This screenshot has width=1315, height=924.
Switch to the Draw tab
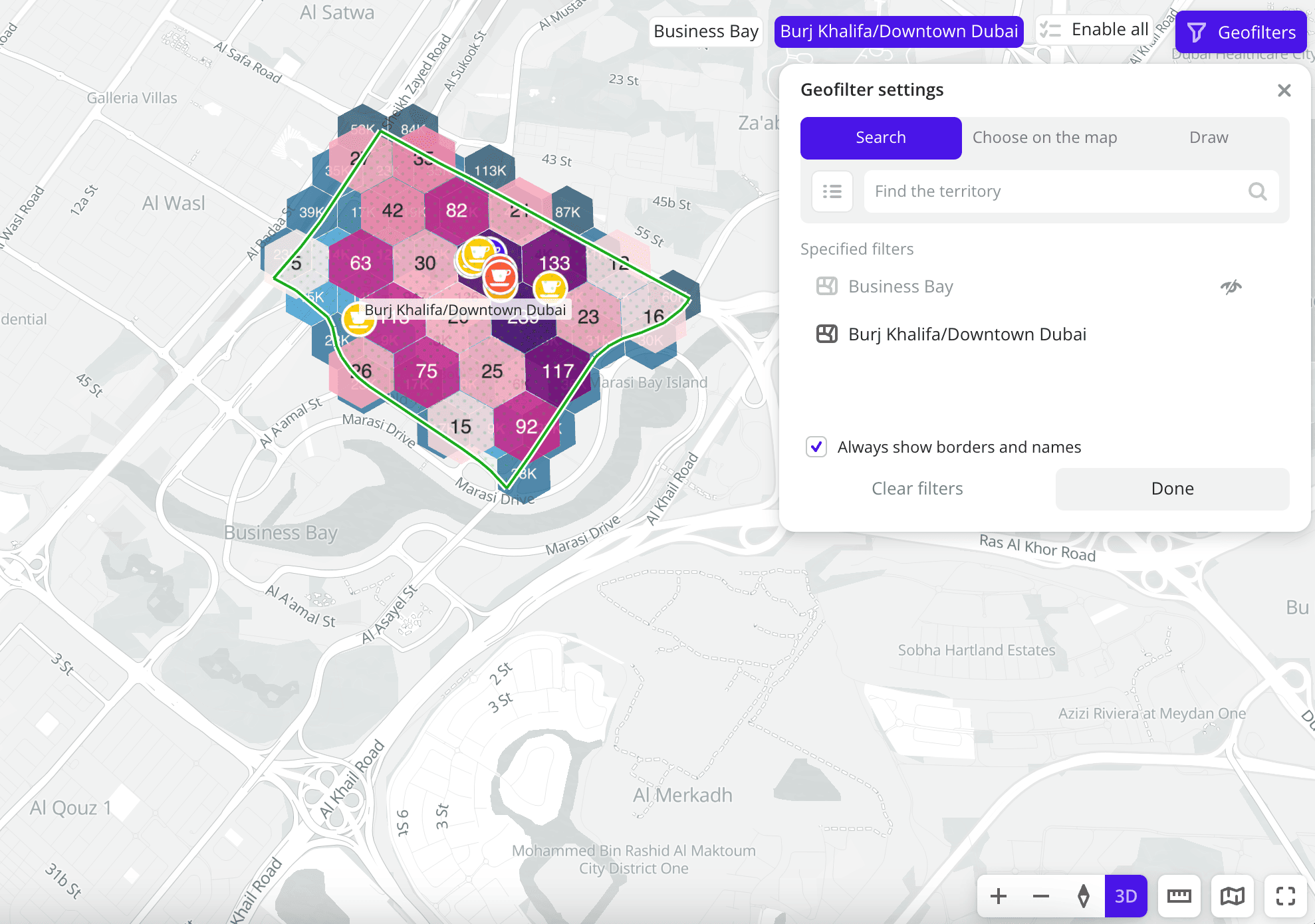1208,138
